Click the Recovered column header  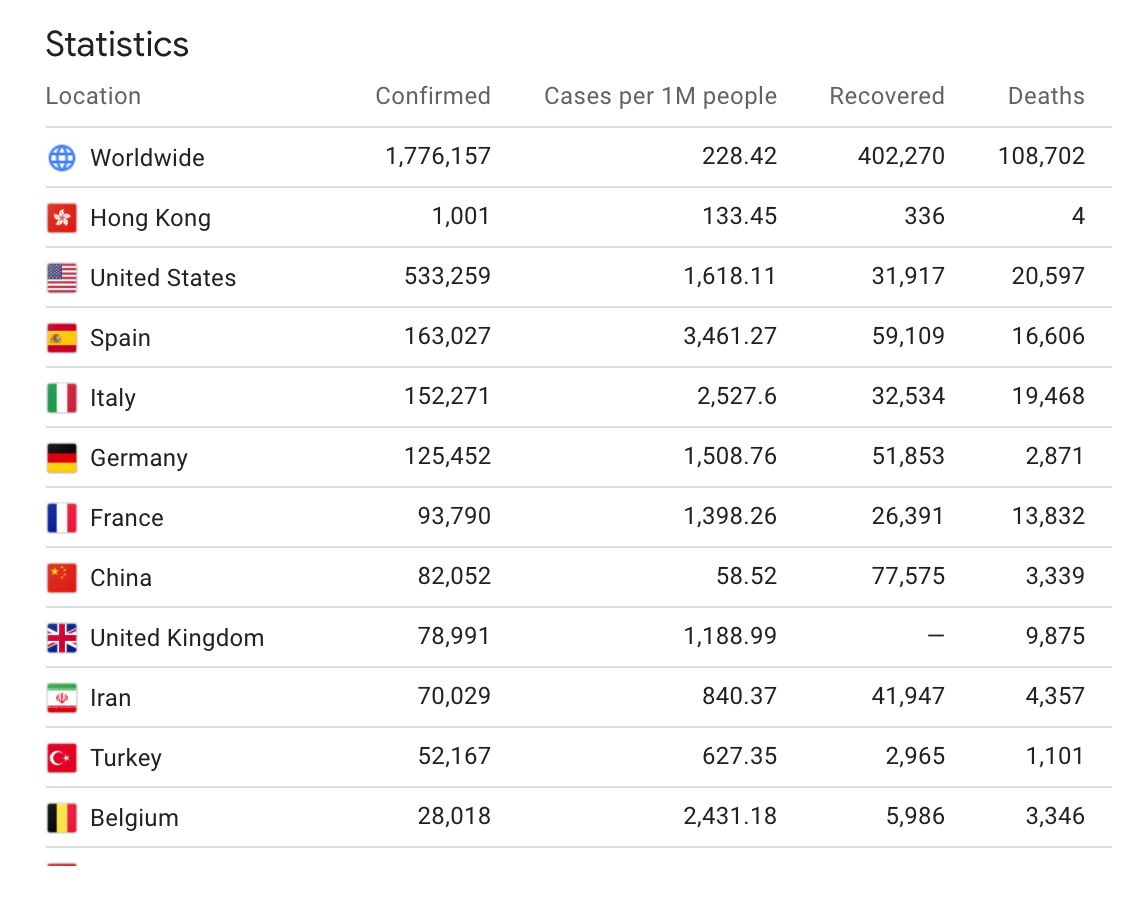886,96
